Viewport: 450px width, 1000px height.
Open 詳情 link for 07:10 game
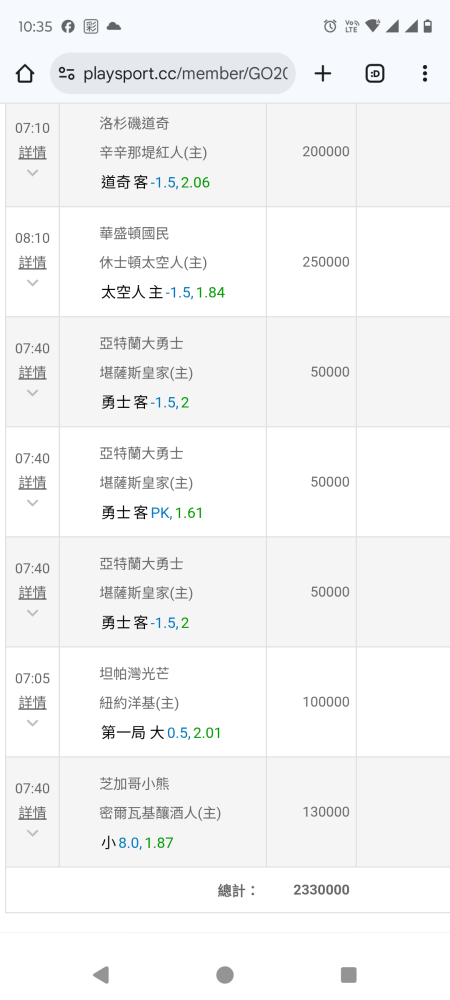point(33,153)
